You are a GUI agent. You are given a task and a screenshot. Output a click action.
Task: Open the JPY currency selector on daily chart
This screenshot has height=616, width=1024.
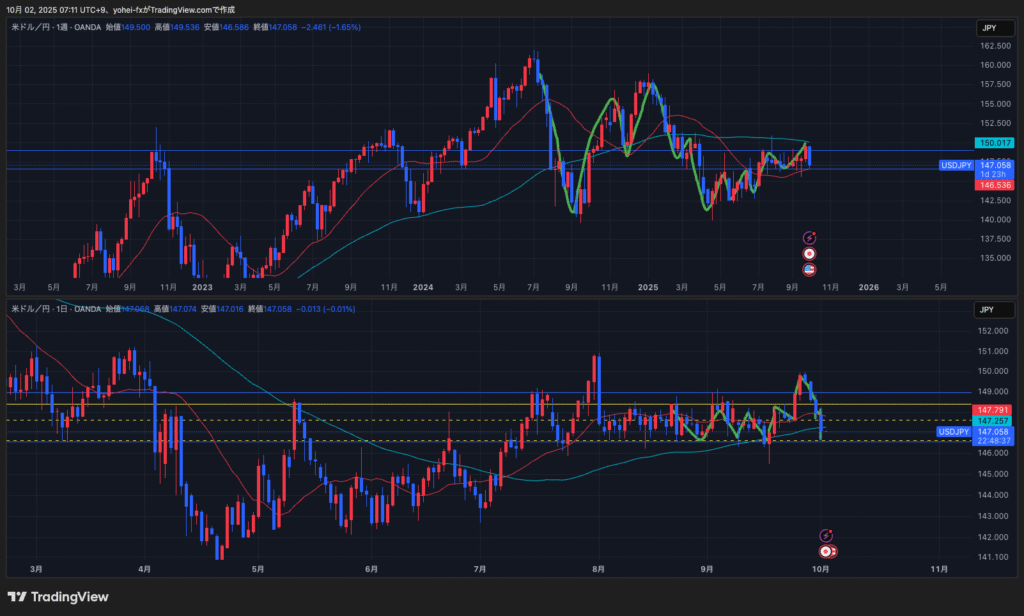tap(989, 310)
